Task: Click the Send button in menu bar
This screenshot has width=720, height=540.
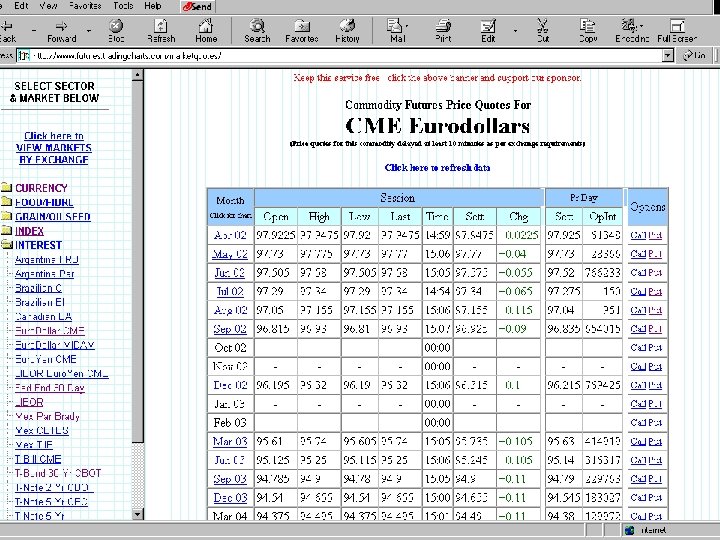Action: (x=197, y=6)
